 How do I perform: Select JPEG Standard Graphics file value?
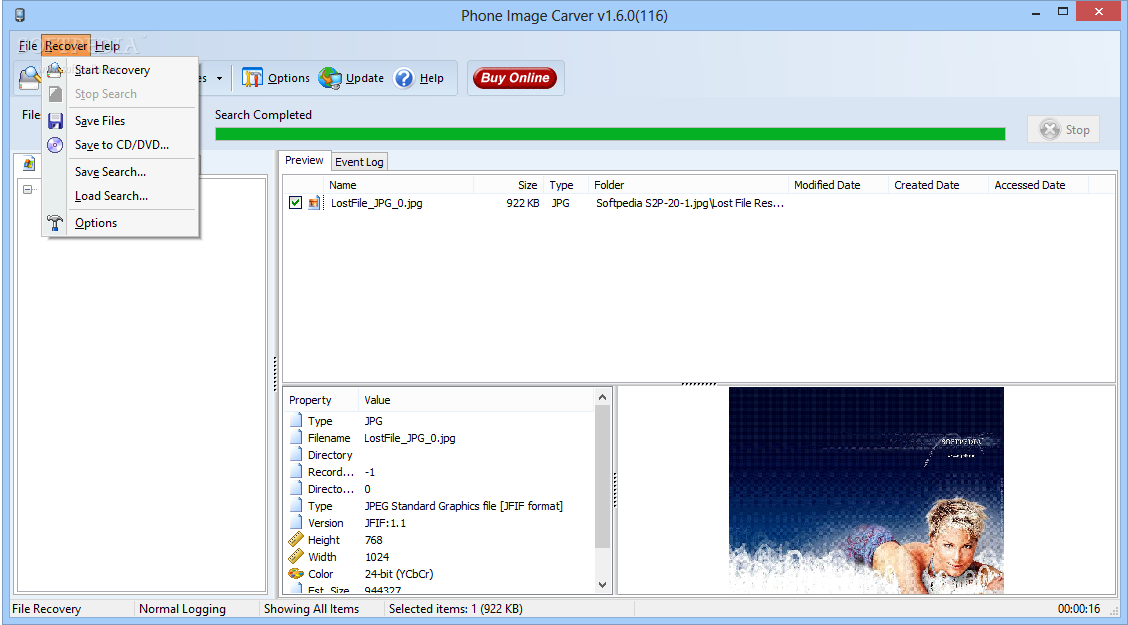(x=463, y=506)
